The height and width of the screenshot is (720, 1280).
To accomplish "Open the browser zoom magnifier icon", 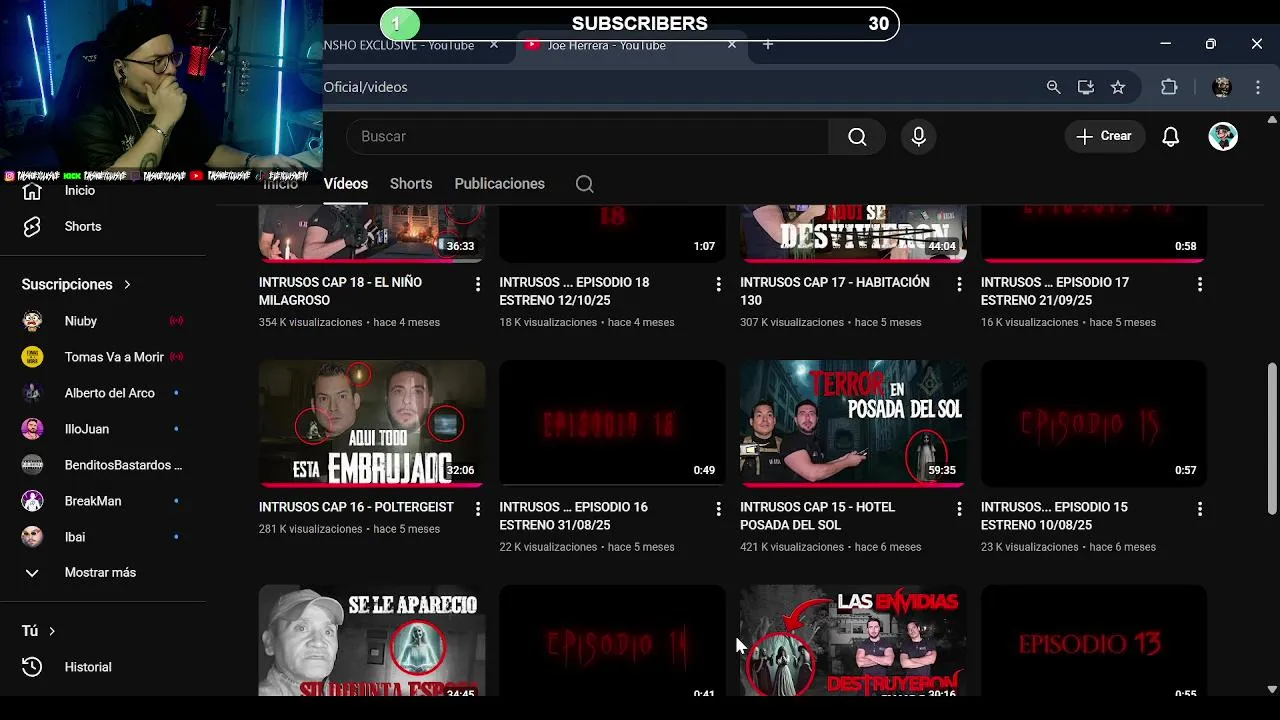I will [x=1053, y=87].
